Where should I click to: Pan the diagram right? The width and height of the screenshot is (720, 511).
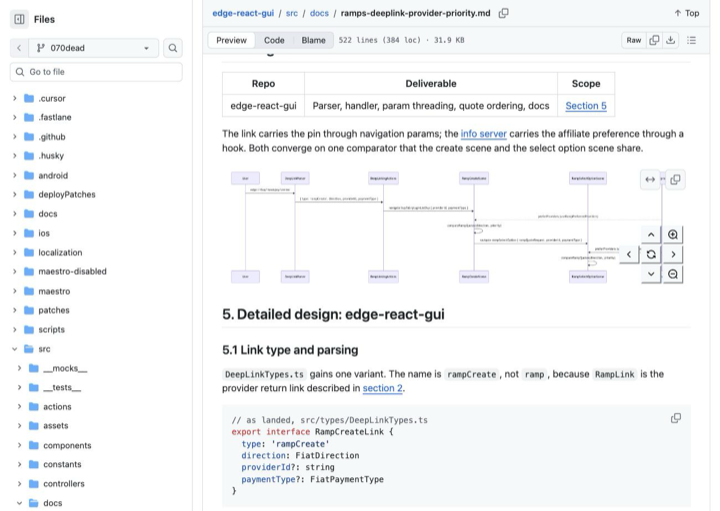pos(673,254)
